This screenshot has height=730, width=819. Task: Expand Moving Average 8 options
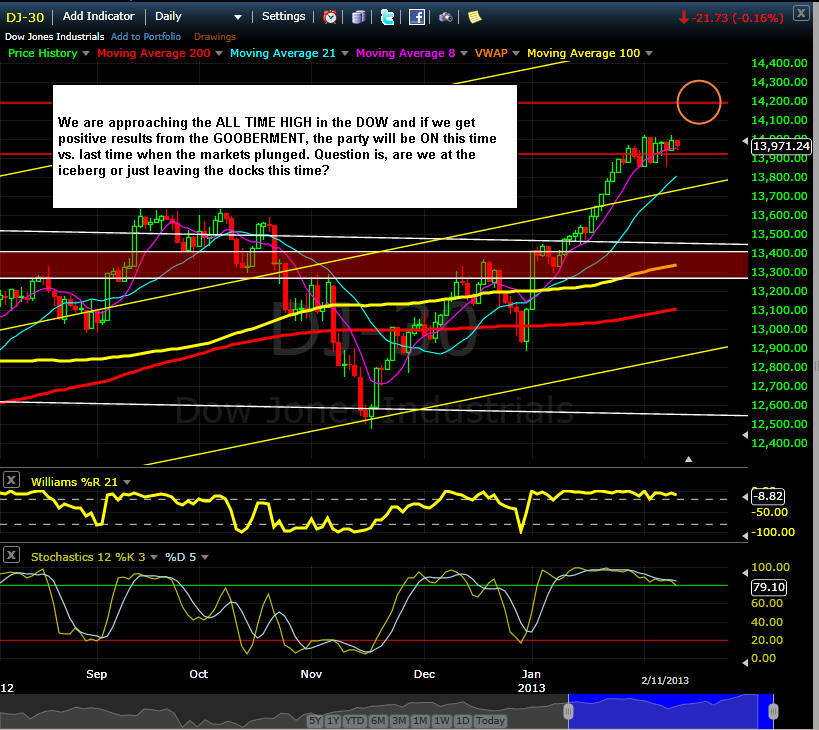[463, 53]
